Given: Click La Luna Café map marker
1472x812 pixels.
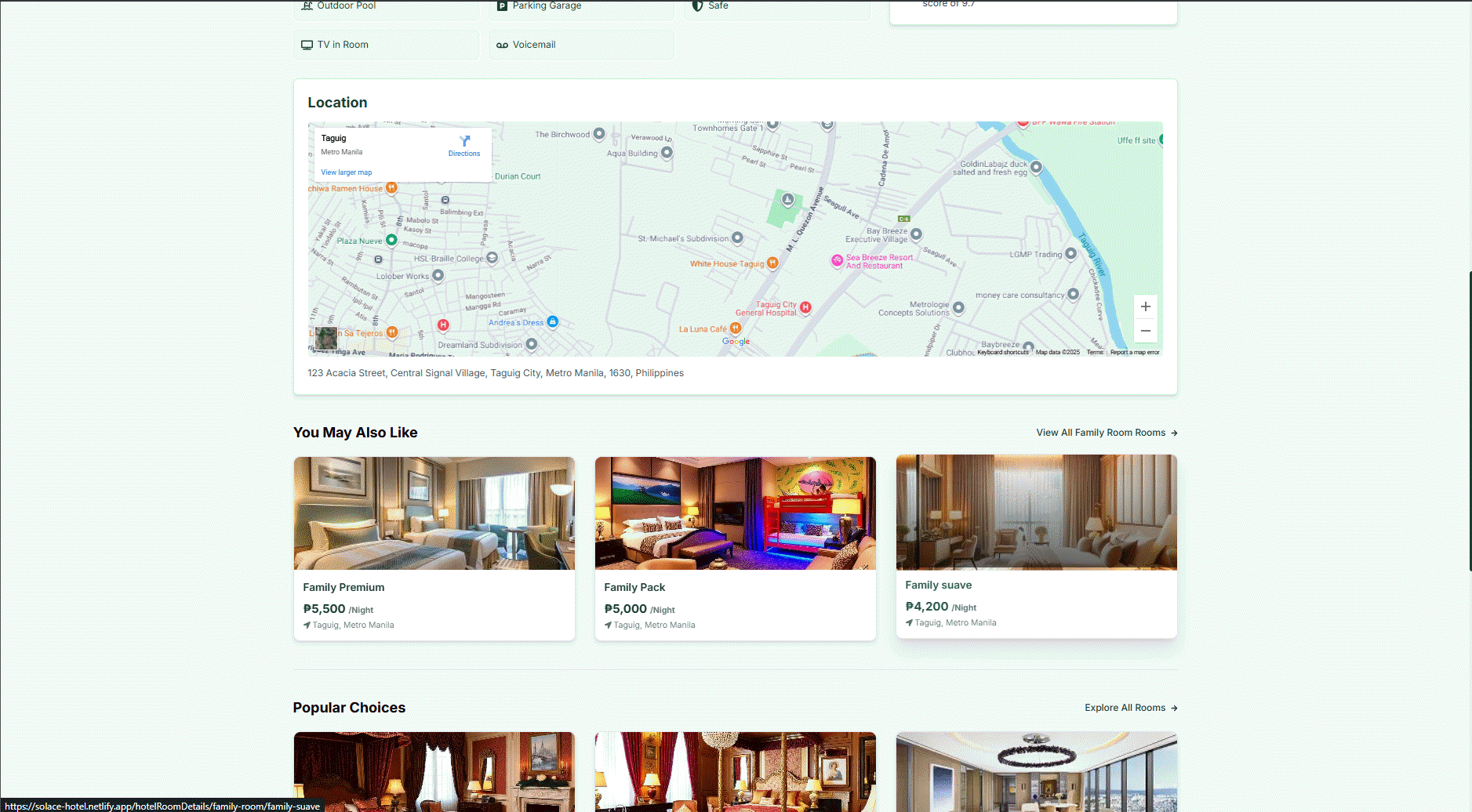Looking at the screenshot, I should coord(735,328).
